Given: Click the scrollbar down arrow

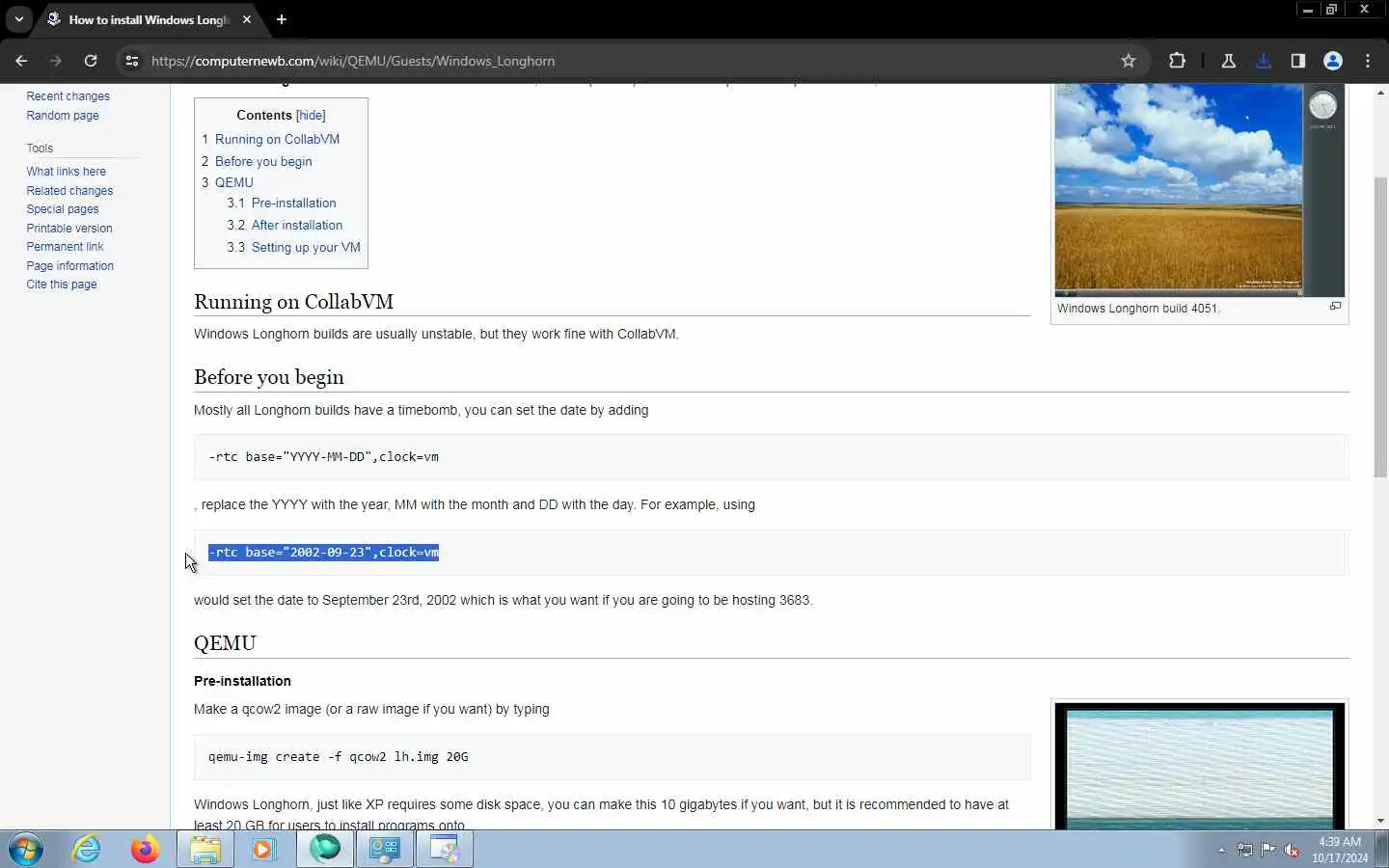Looking at the screenshot, I should 1380,821.
